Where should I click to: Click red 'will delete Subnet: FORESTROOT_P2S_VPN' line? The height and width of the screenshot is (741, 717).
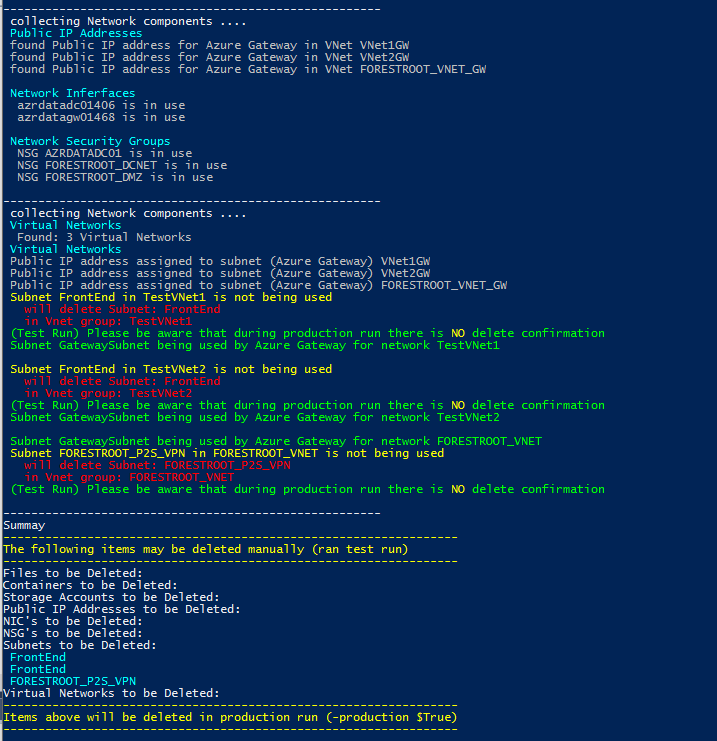[157, 465]
